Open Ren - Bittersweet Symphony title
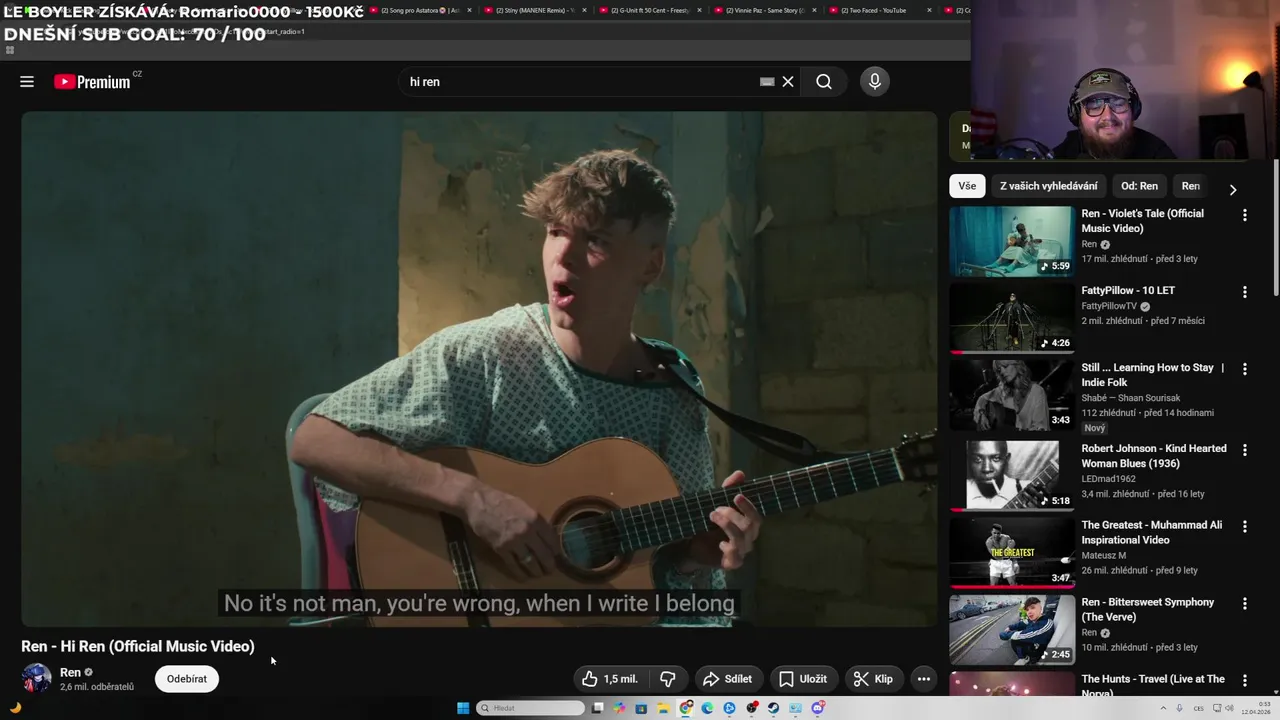Viewport: 1280px width, 720px height. coord(1148,610)
